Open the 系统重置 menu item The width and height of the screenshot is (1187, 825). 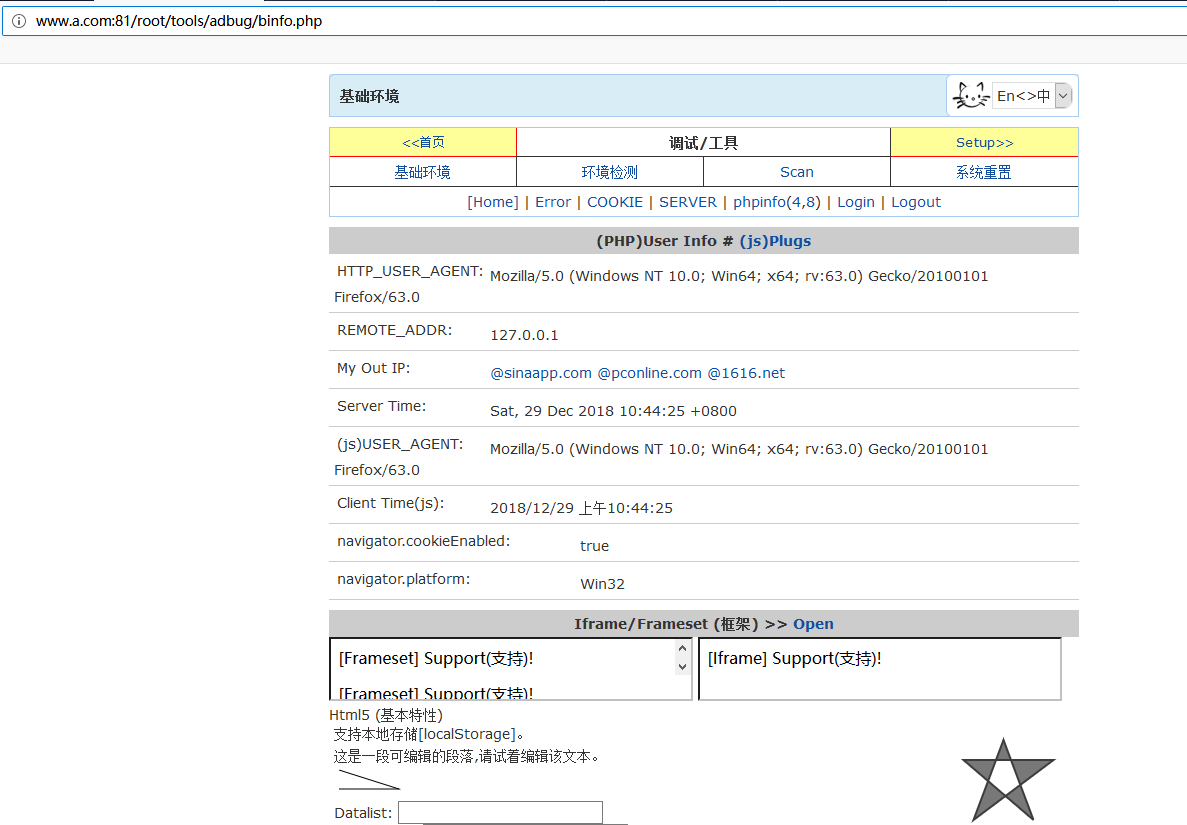[983, 172]
